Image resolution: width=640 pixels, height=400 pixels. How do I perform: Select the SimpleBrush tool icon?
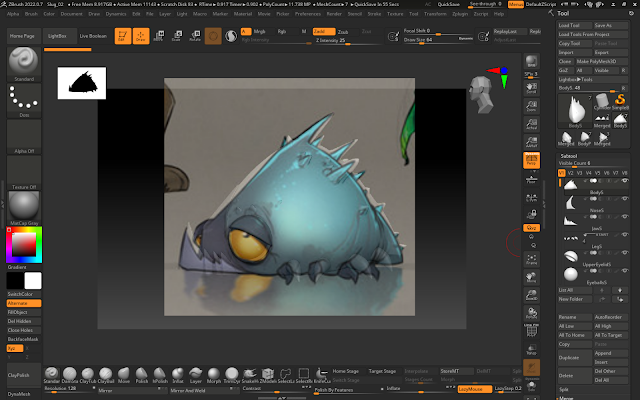coord(620,102)
